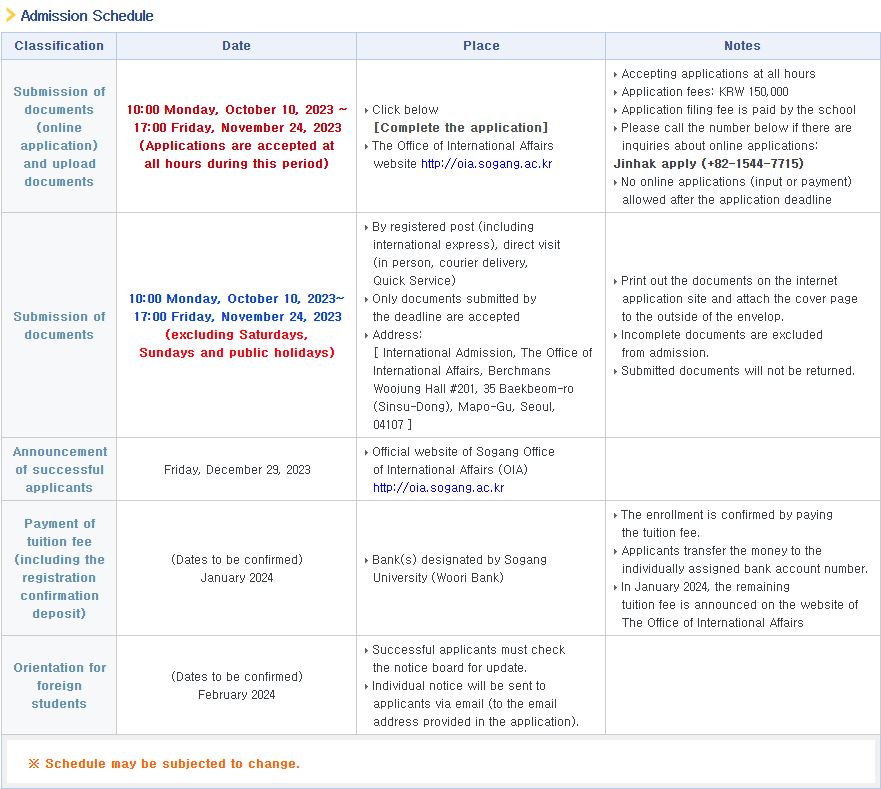Select "Application filing fee is paid by the school"
Screen dimensions: 881x789
click(x=738, y=110)
